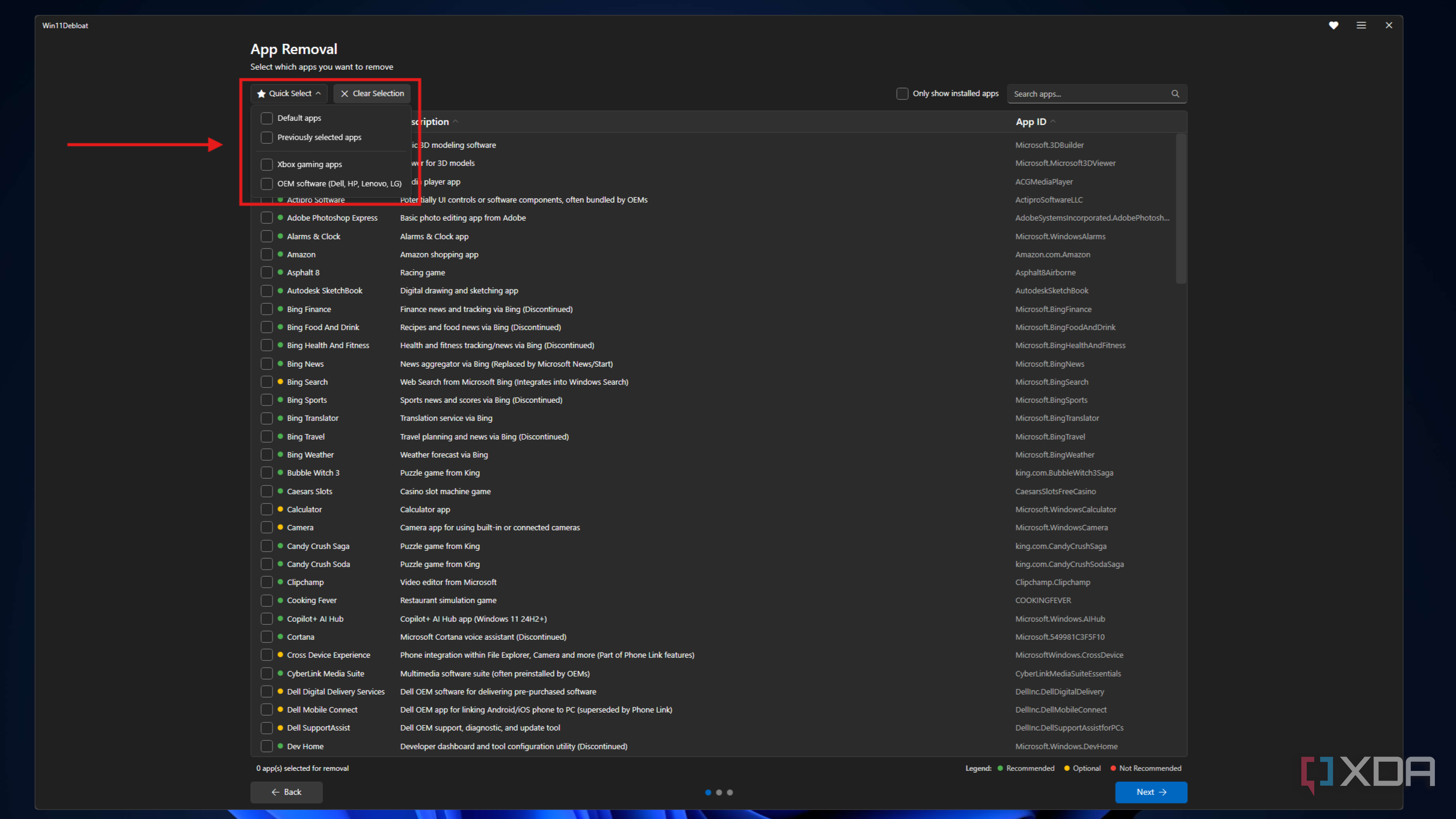
Task: Click the Clear Selection button
Action: (x=372, y=94)
